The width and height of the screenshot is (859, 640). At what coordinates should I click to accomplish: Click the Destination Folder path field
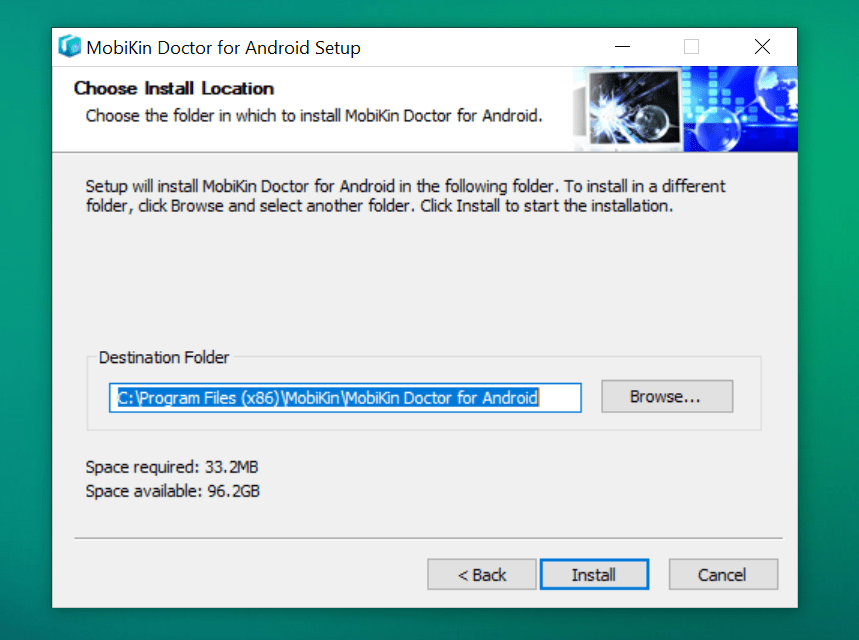(x=345, y=397)
